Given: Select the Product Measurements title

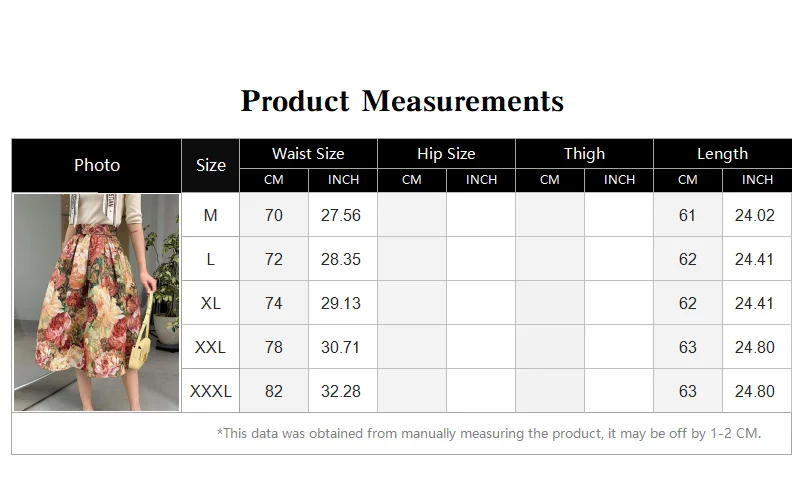Looking at the screenshot, I should (x=402, y=101).
